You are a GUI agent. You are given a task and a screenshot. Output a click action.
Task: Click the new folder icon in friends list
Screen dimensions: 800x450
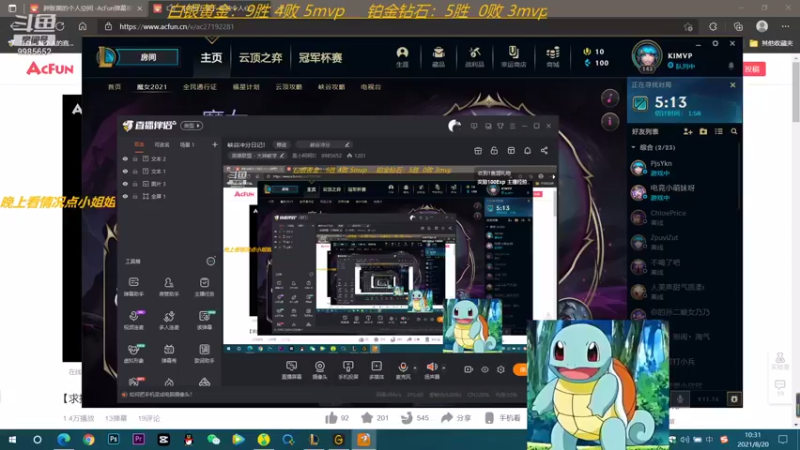click(x=703, y=132)
